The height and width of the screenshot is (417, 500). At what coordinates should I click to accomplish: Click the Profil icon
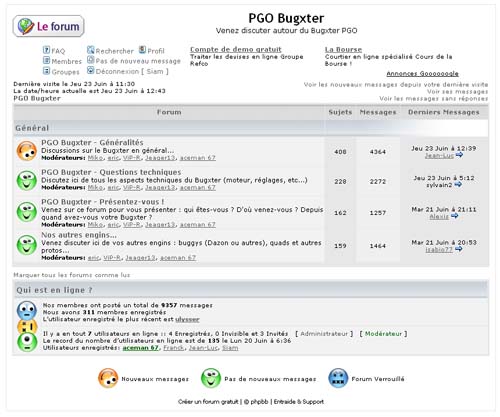point(142,50)
